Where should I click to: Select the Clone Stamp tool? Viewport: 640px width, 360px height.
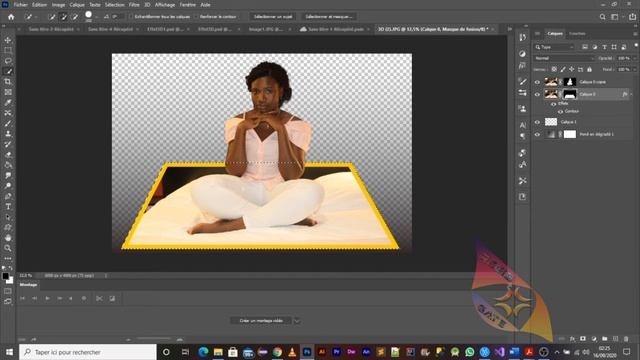[8, 133]
